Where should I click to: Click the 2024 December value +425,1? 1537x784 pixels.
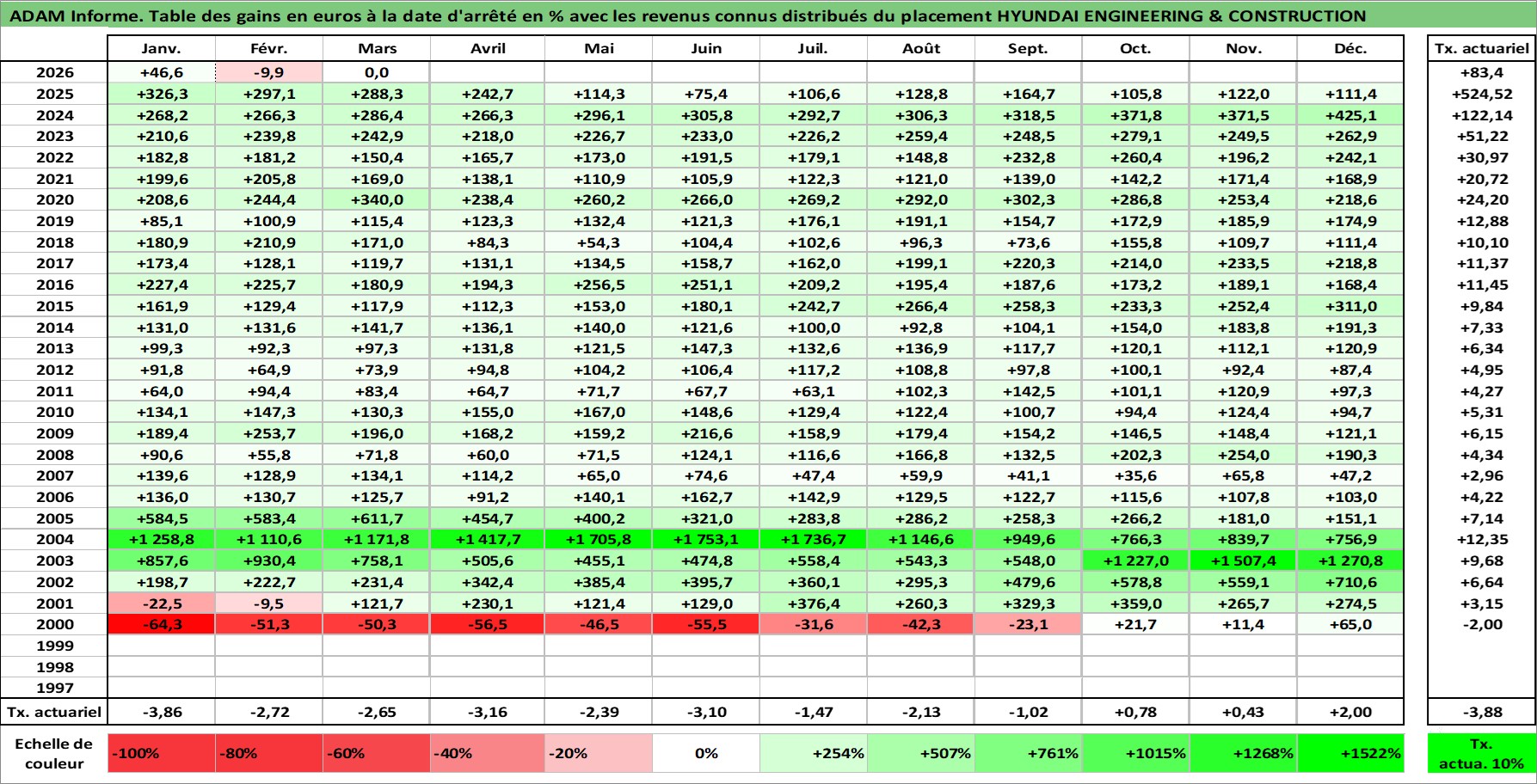(1350, 115)
